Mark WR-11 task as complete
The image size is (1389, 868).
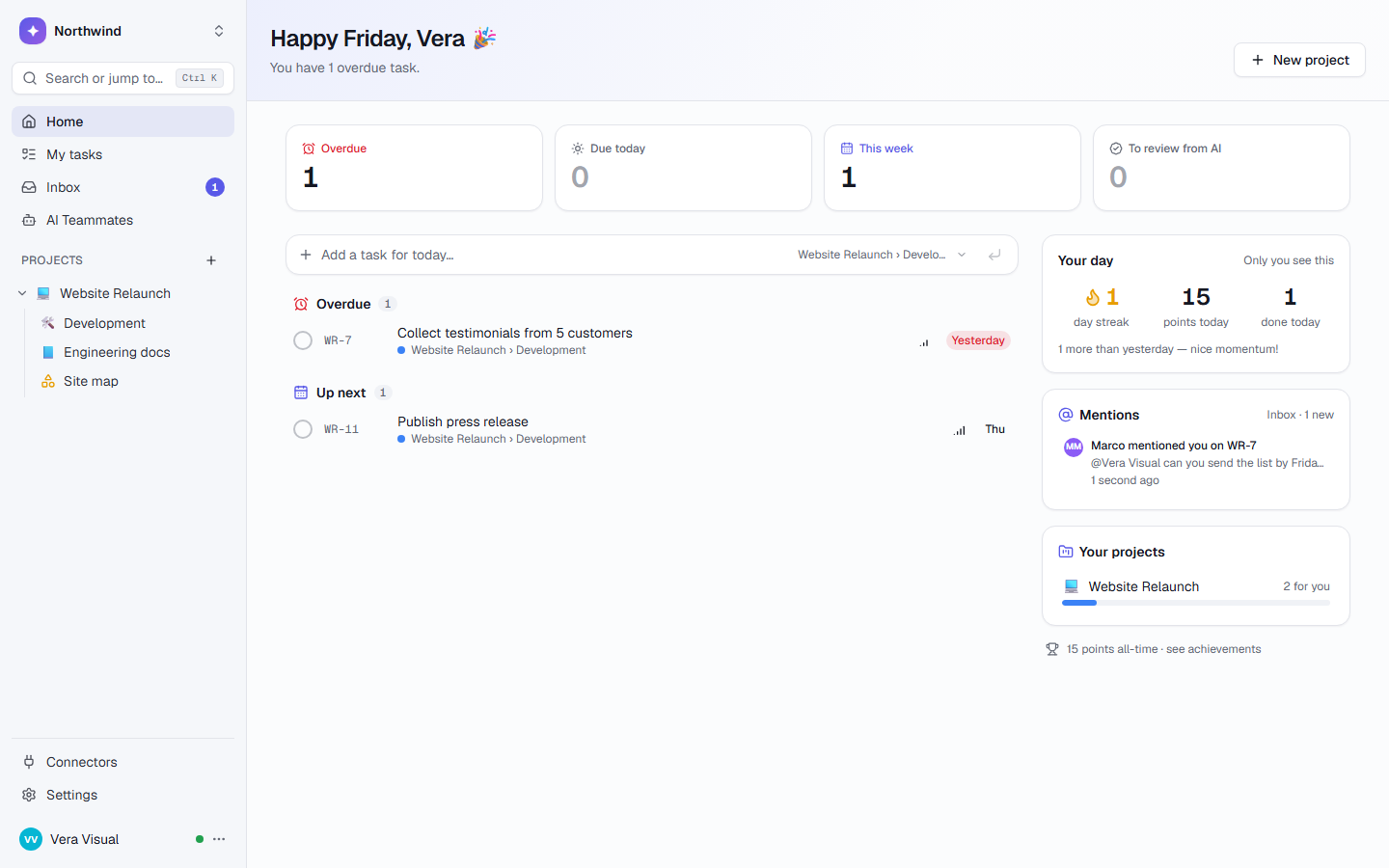point(303,429)
